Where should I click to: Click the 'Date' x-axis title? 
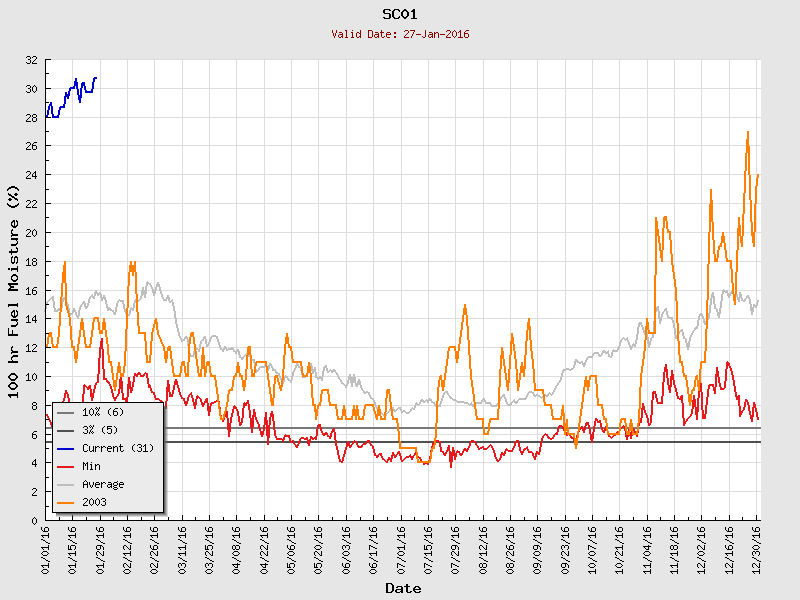pos(403,588)
